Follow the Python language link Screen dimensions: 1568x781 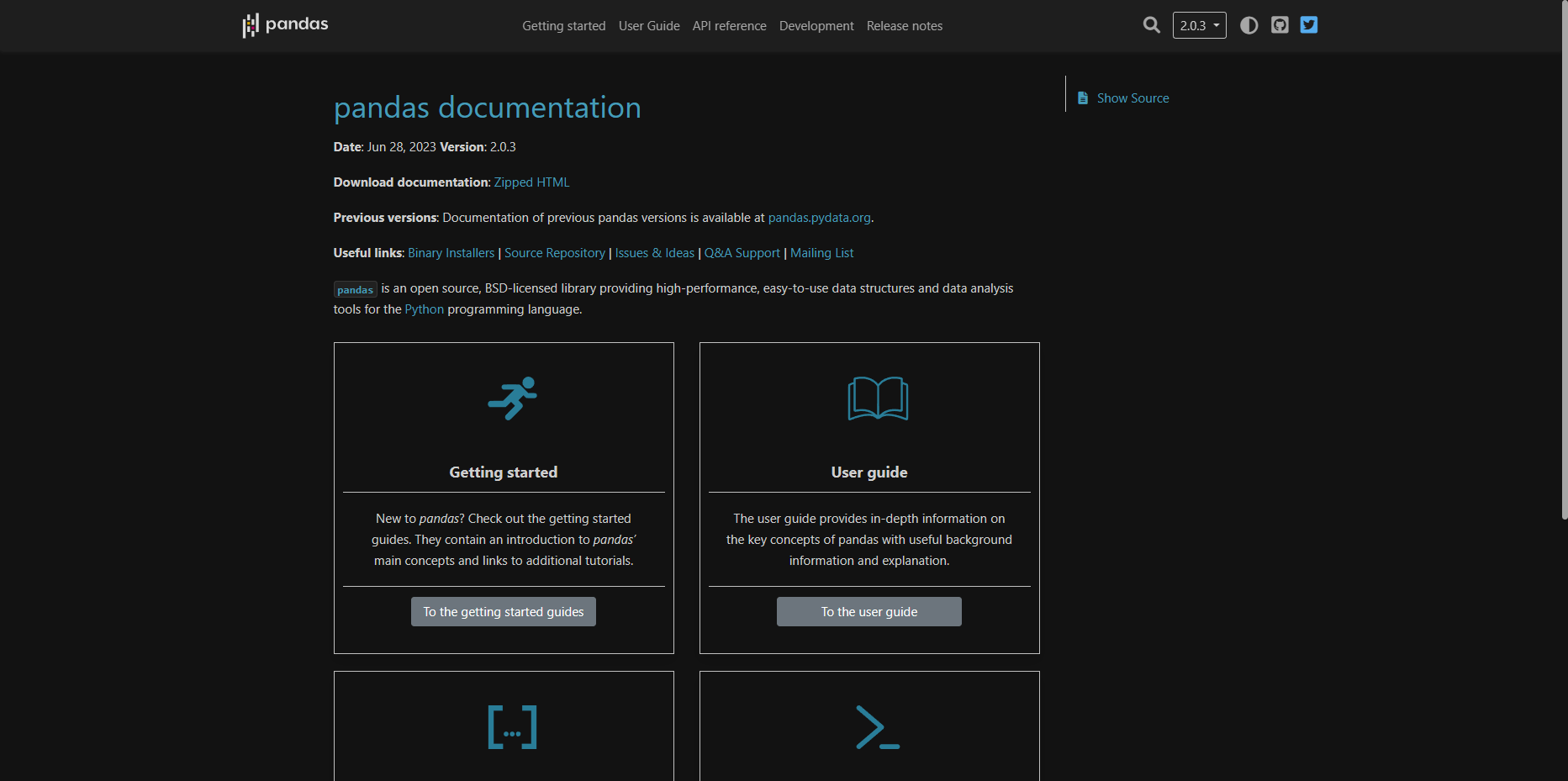point(425,309)
